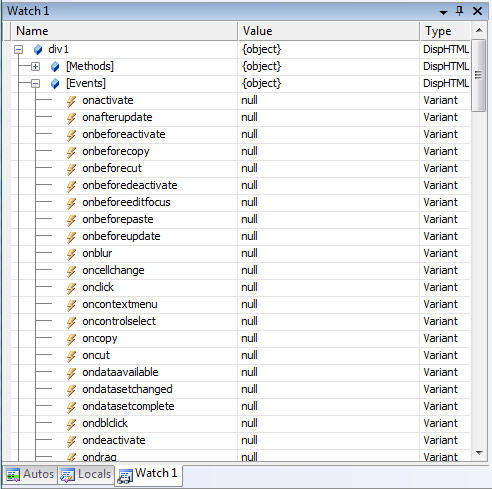
Task: Click the blue cube icon next to div1
Action: pos(38,50)
